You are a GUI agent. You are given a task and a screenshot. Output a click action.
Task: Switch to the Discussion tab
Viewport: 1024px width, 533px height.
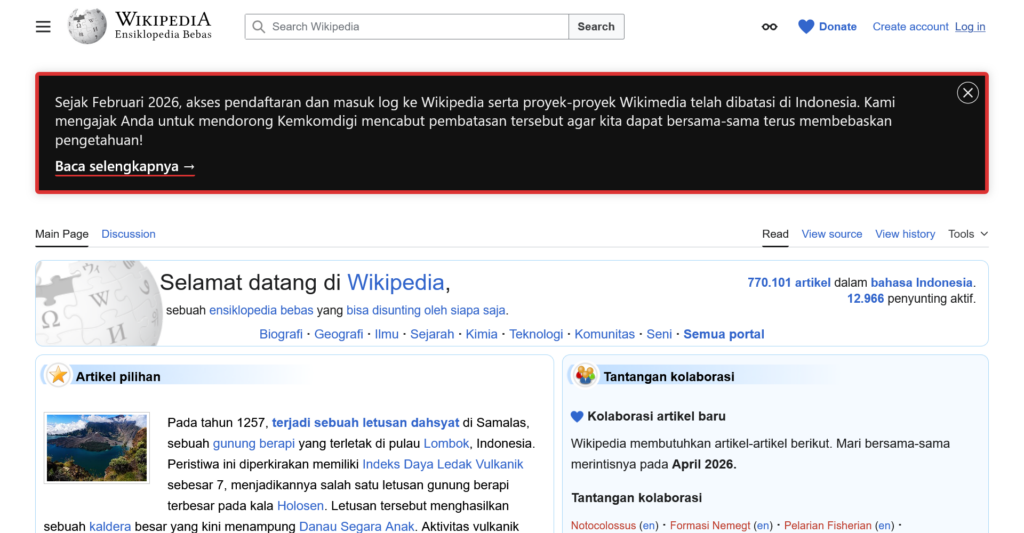[128, 234]
